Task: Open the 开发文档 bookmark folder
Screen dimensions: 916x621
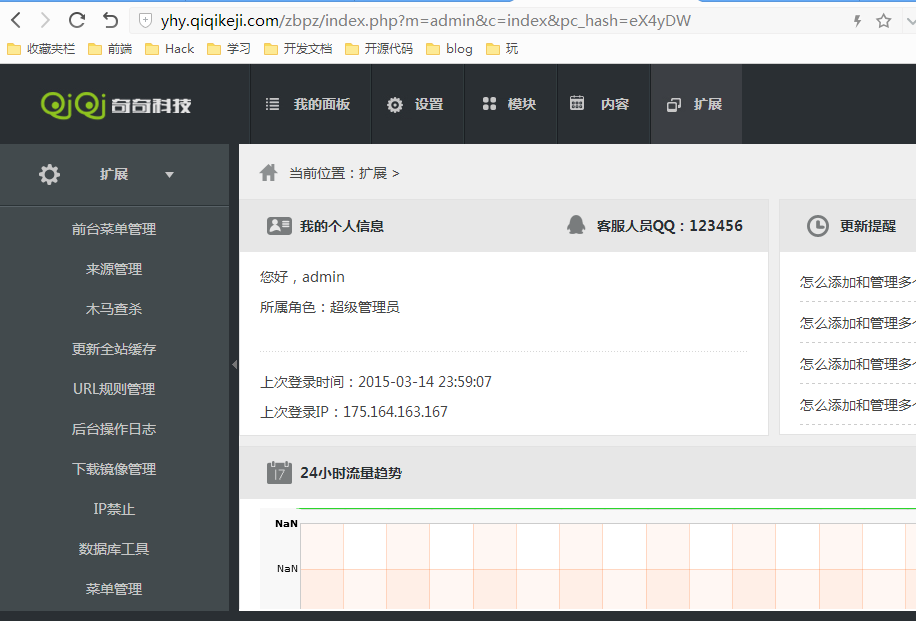Action: click(x=298, y=48)
